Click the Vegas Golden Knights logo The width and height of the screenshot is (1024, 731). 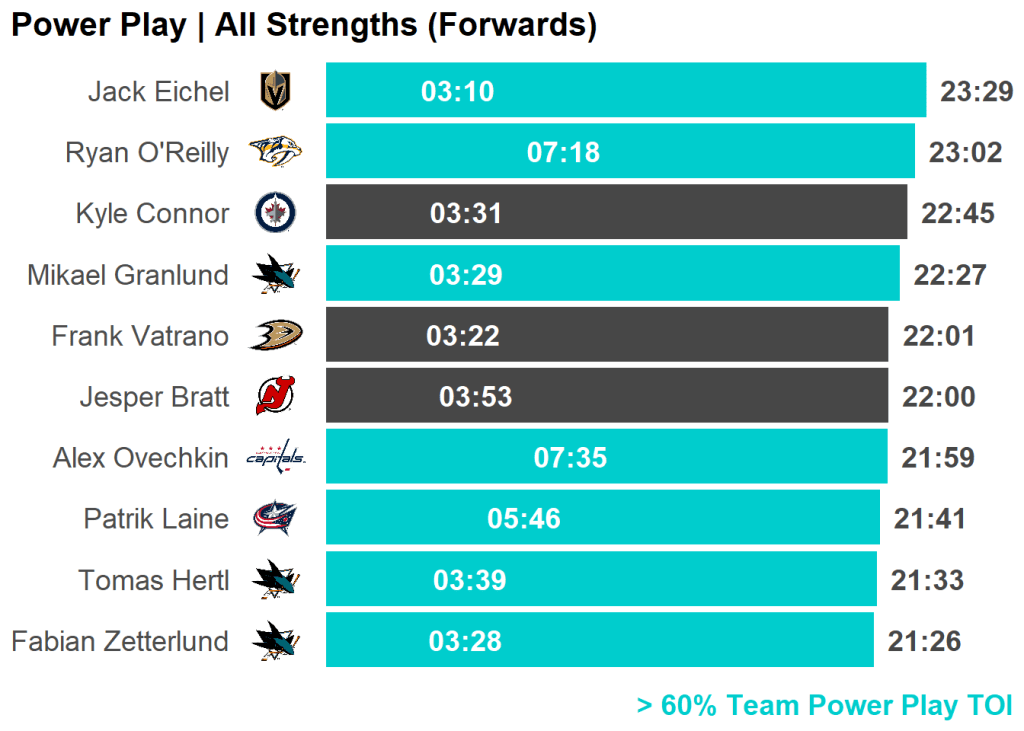pyautogui.click(x=275, y=91)
